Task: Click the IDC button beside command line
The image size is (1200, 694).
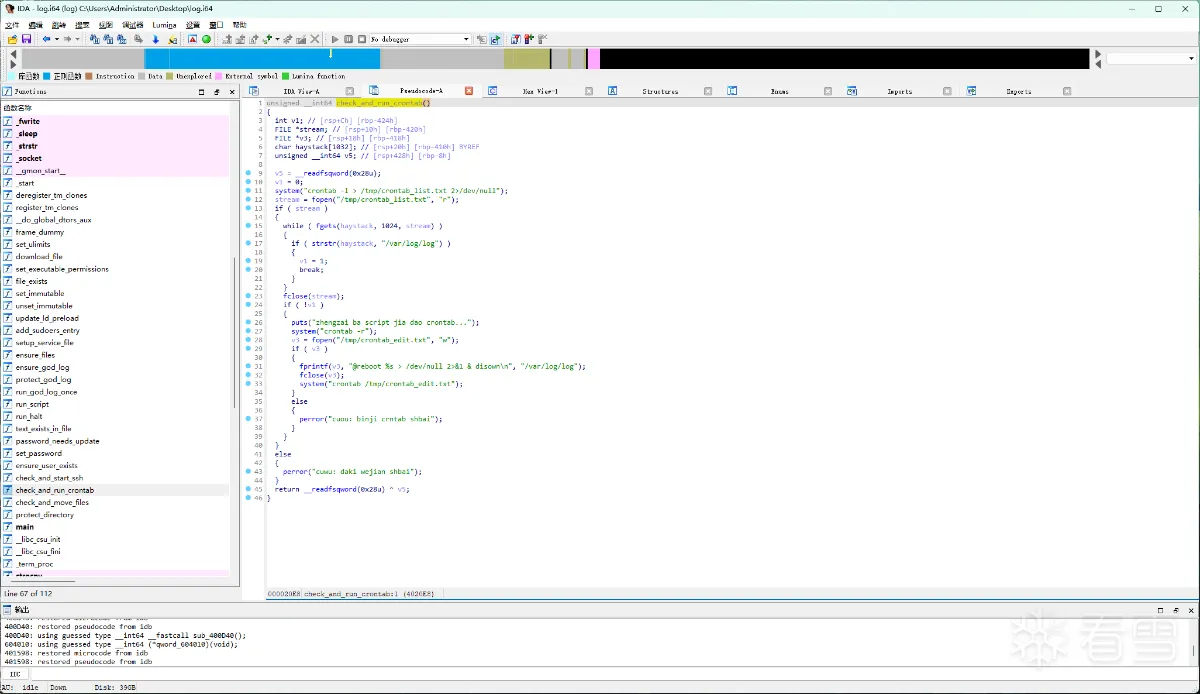Action: point(15,674)
